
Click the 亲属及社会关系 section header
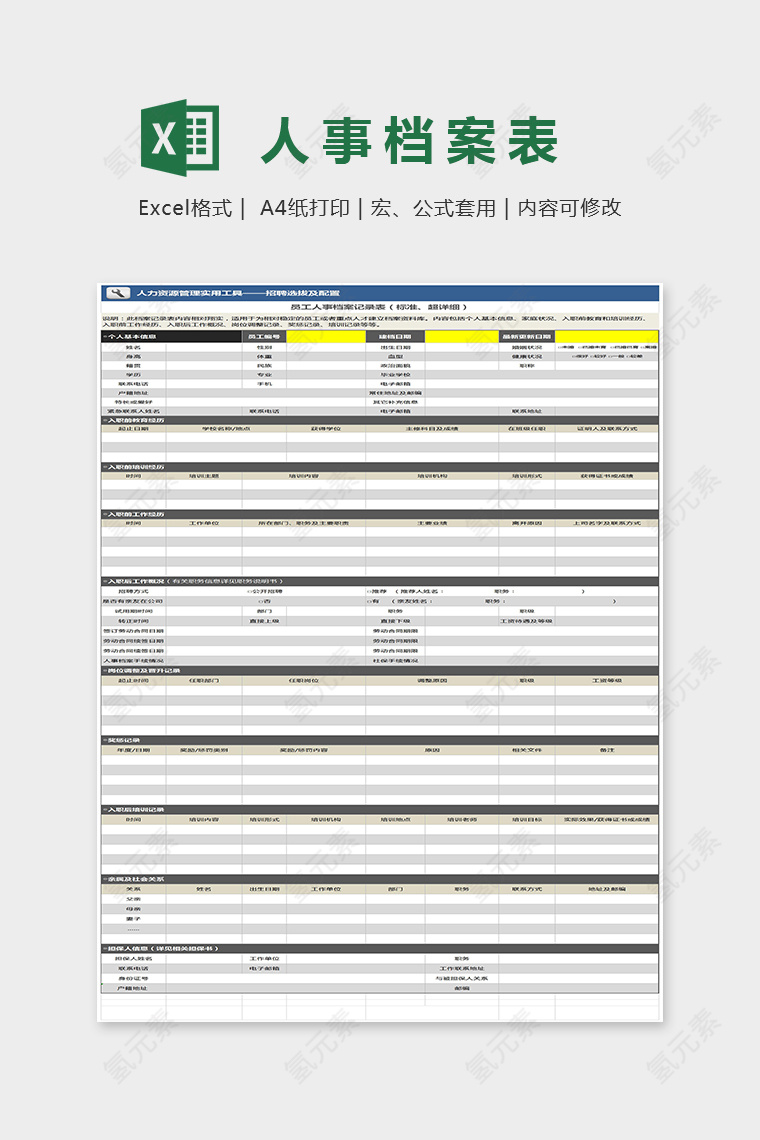(x=380, y=879)
